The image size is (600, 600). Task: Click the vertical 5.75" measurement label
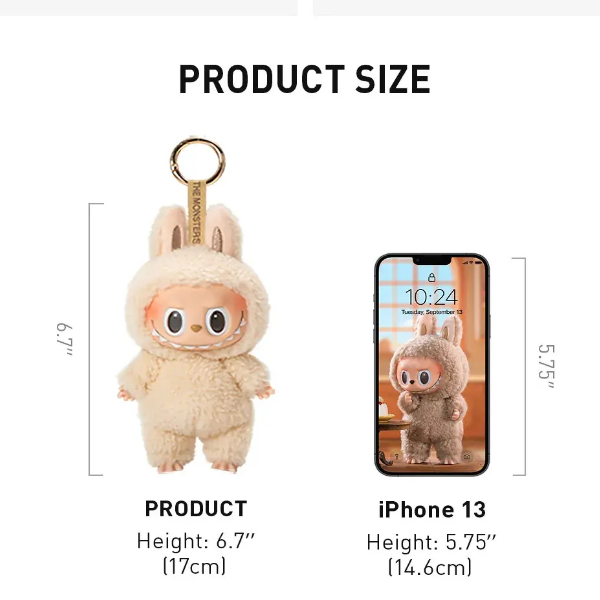(546, 366)
